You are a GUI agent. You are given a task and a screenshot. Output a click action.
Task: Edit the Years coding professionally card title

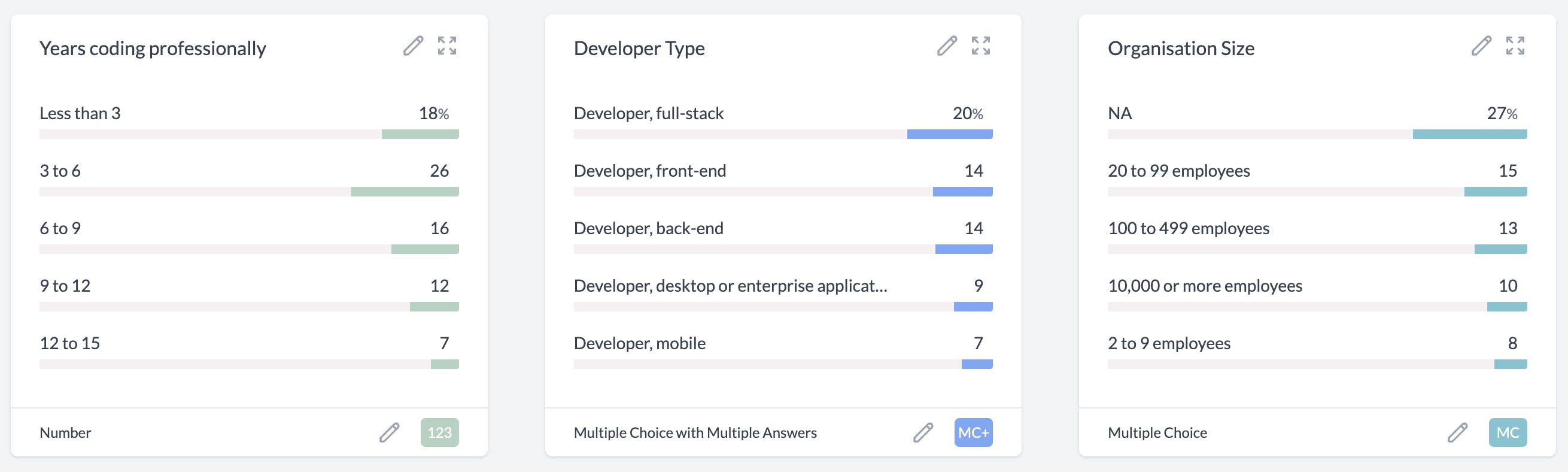[x=413, y=46]
